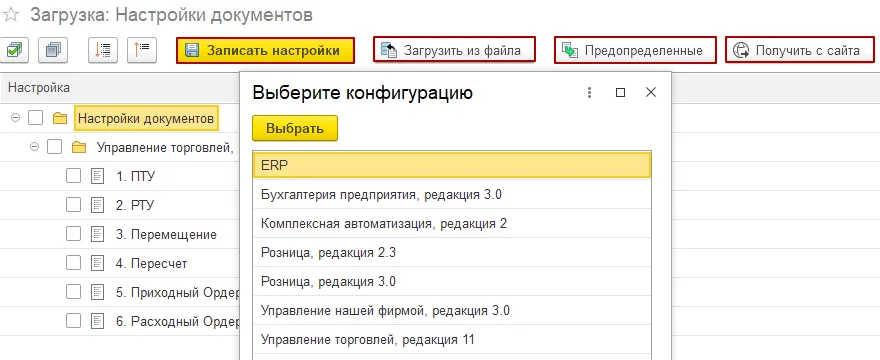Select Комплексная автоматизация, редакция 2
880x360 pixels.
click(x=452, y=224)
